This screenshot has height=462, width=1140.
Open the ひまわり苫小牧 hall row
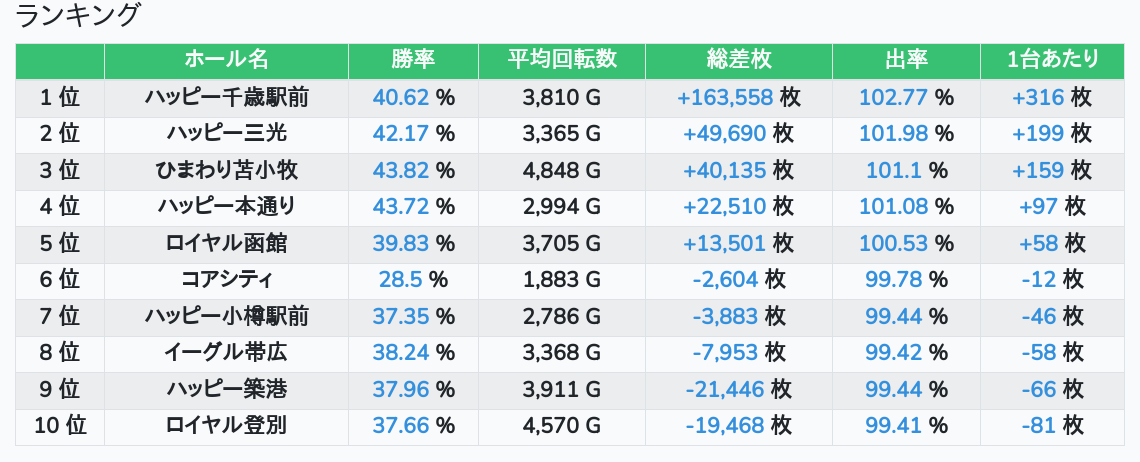[226, 170]
